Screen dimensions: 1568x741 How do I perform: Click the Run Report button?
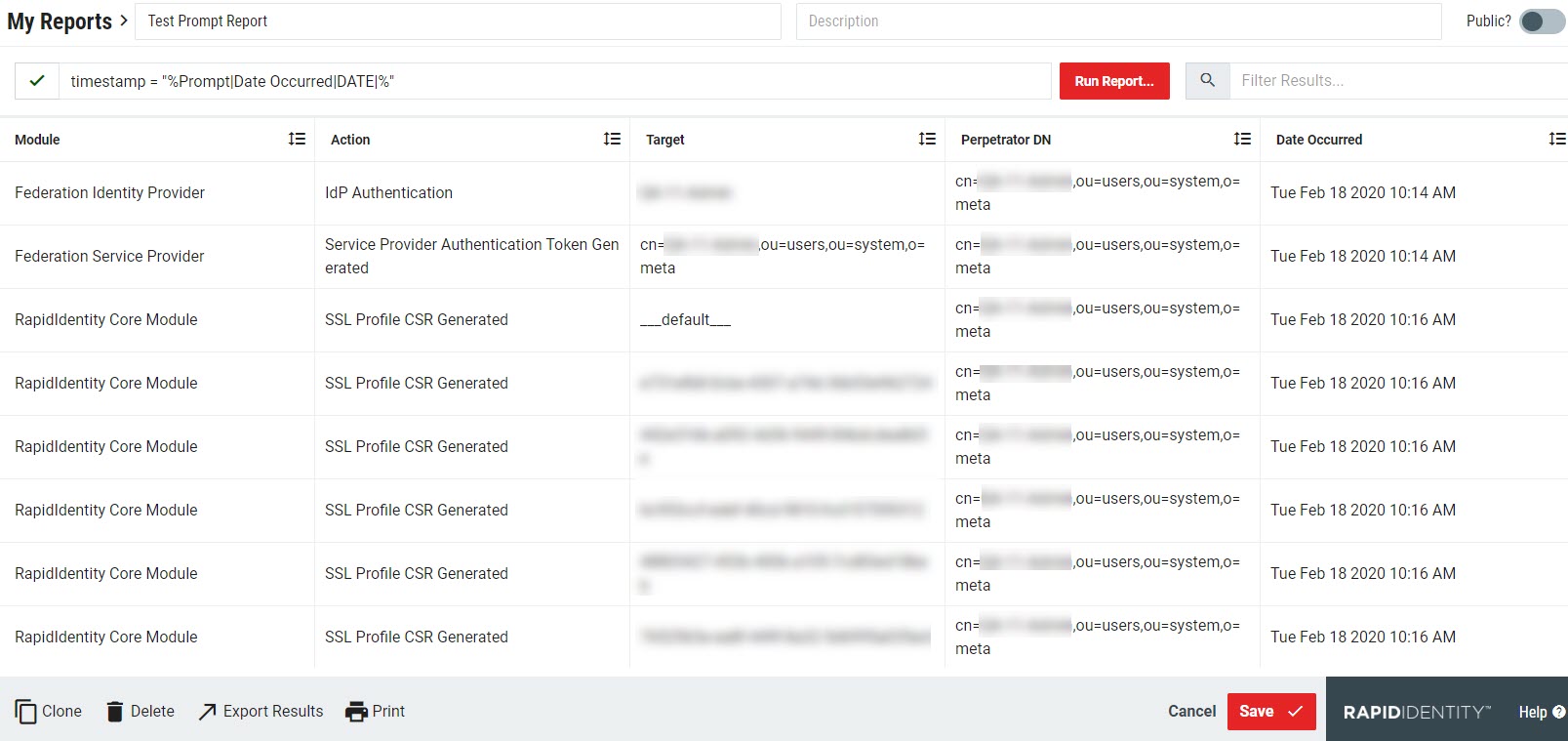1114,81
